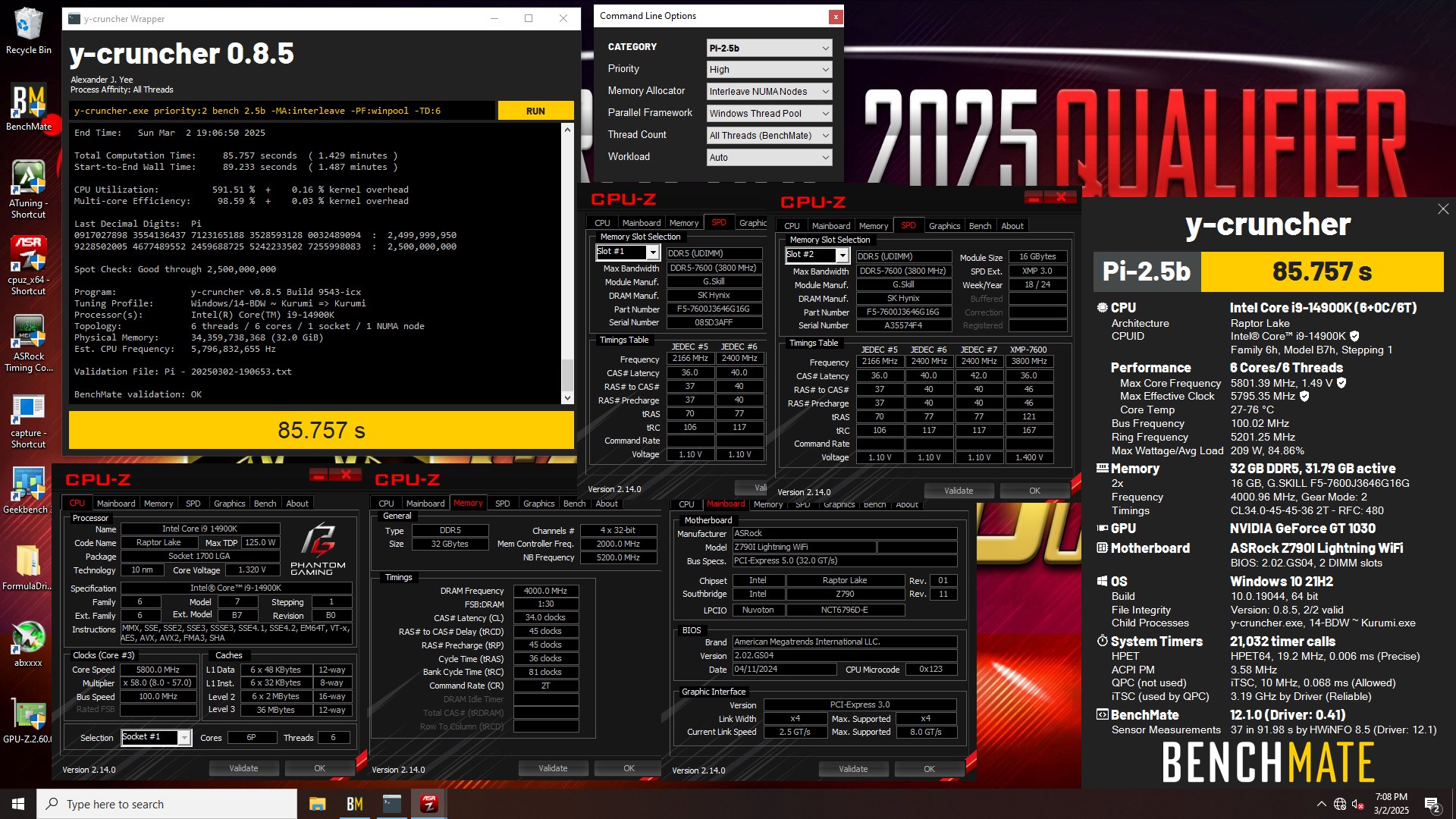
Task: Click the muted volume tray icon
Action: coord(1359,804)
